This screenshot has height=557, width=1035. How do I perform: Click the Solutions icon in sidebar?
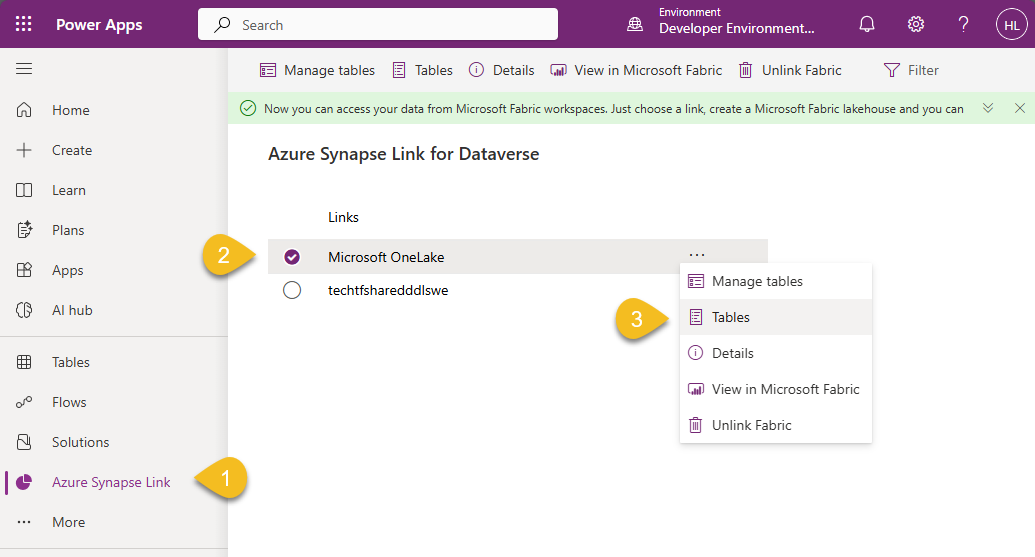pyautogui.click(x=24, y=442)
